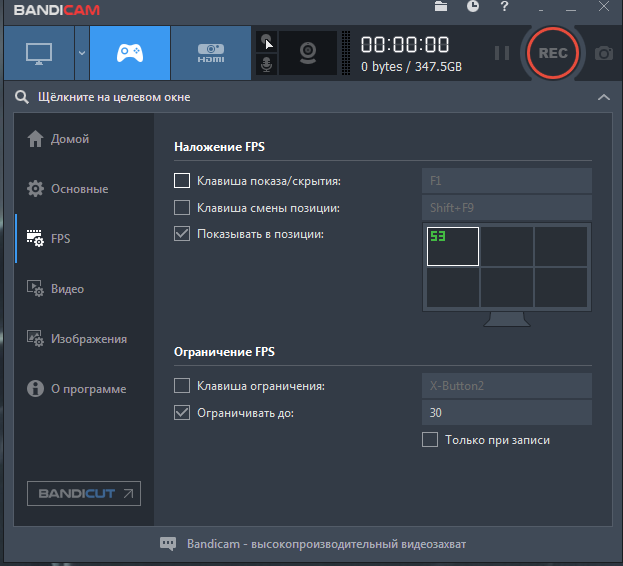This screenshot has width=623, height=566.
Task: Select HDMI device recording mode
Action: [x=211, y=53]
